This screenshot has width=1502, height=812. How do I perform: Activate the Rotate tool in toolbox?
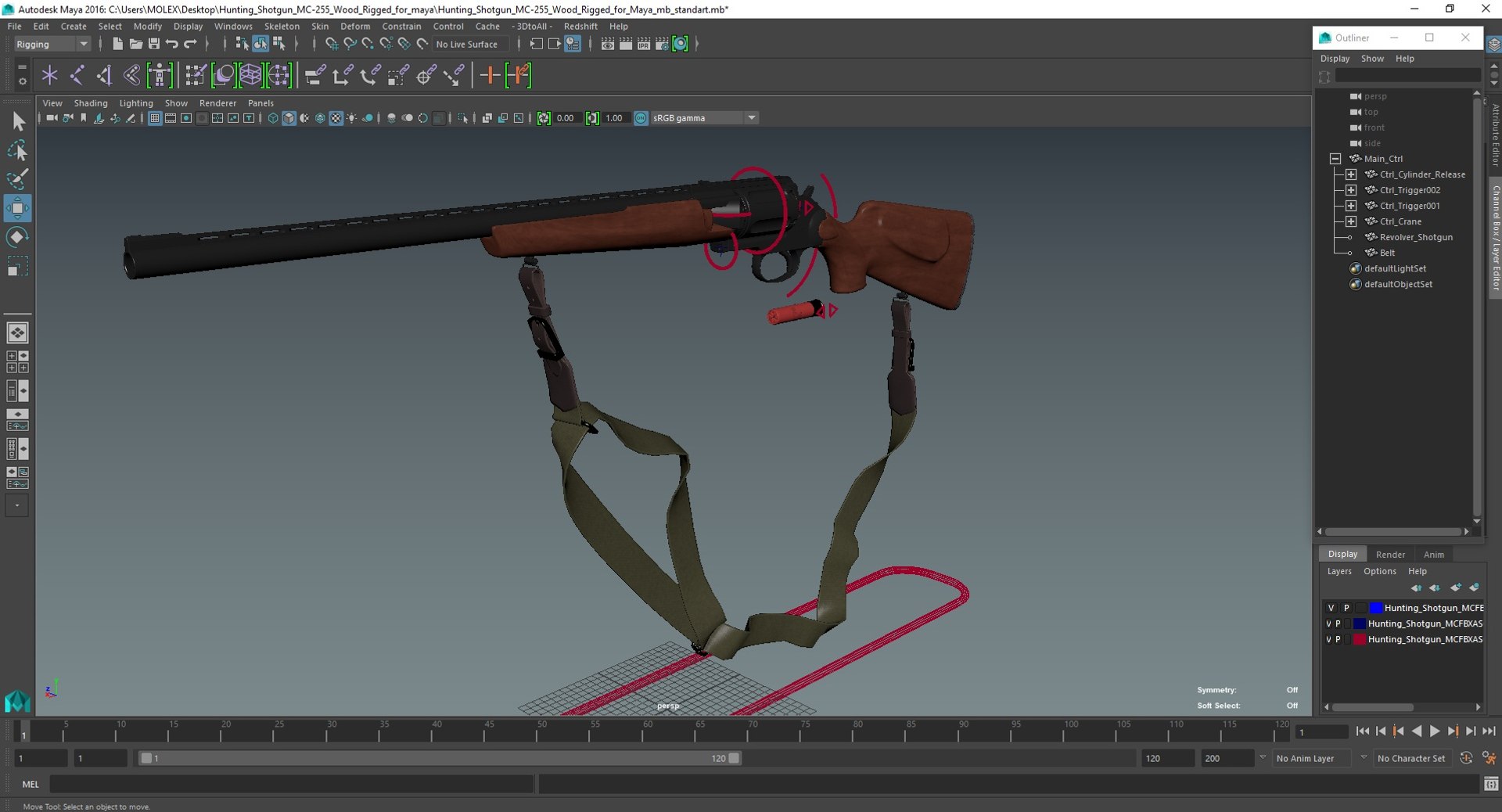click(x=18, y=237)
